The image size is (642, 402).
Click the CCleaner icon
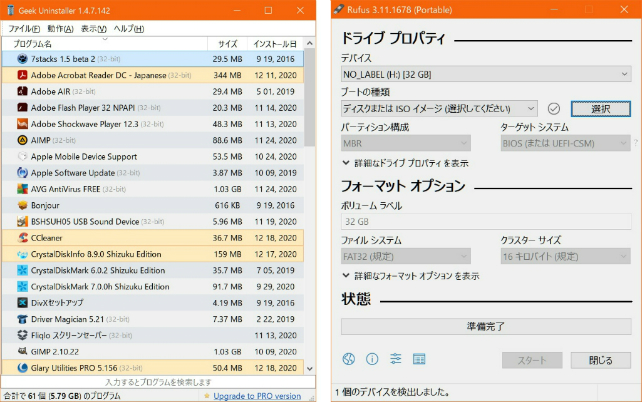pyautogui.click(x=22, y=238)
